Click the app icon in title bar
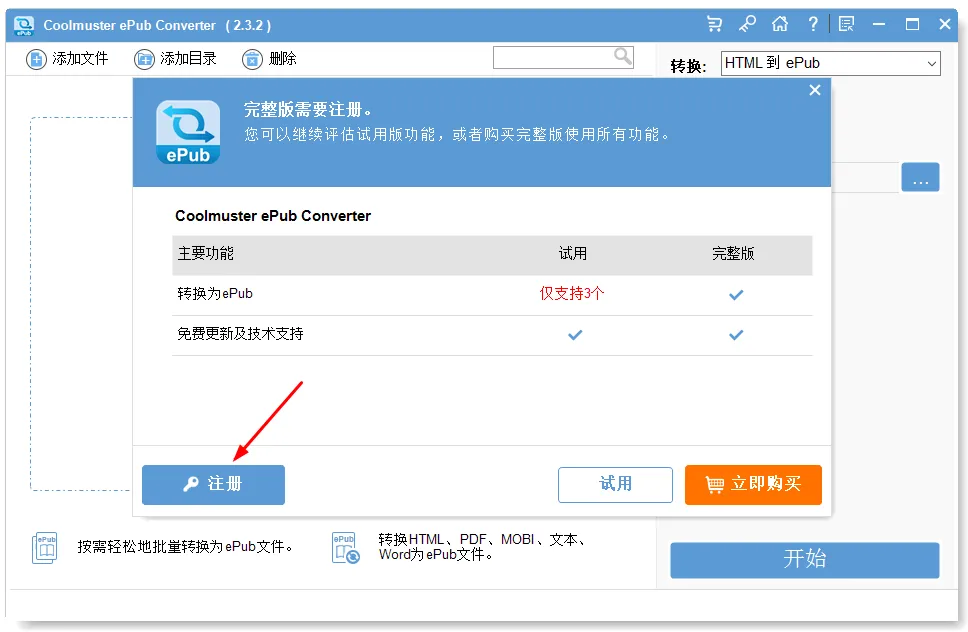Viewport: 968px width, 632px height. tap(24, 25)
